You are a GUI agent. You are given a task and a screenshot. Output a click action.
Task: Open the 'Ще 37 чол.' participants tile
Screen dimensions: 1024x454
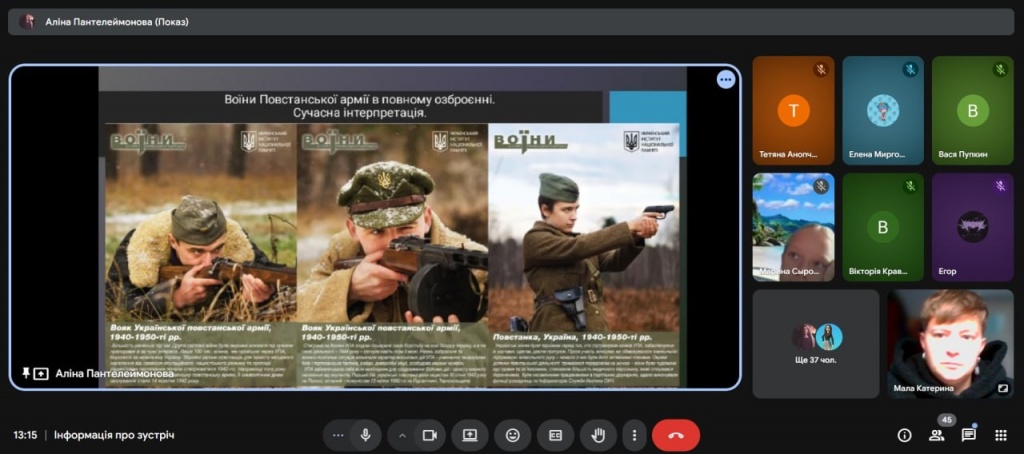click(815, 344)
